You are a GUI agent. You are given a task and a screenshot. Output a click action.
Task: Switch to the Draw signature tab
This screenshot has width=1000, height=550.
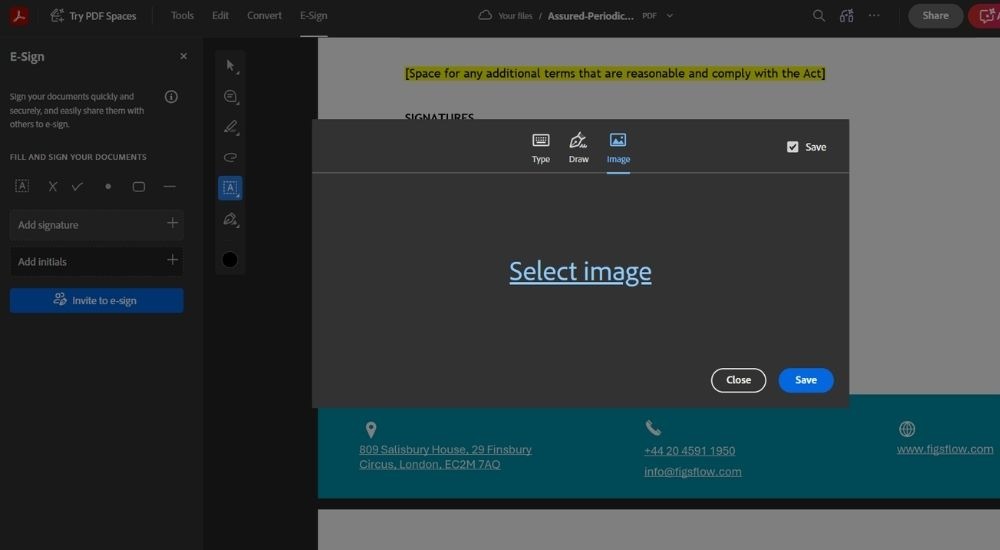pyautogui.click(x=578, y=149)
